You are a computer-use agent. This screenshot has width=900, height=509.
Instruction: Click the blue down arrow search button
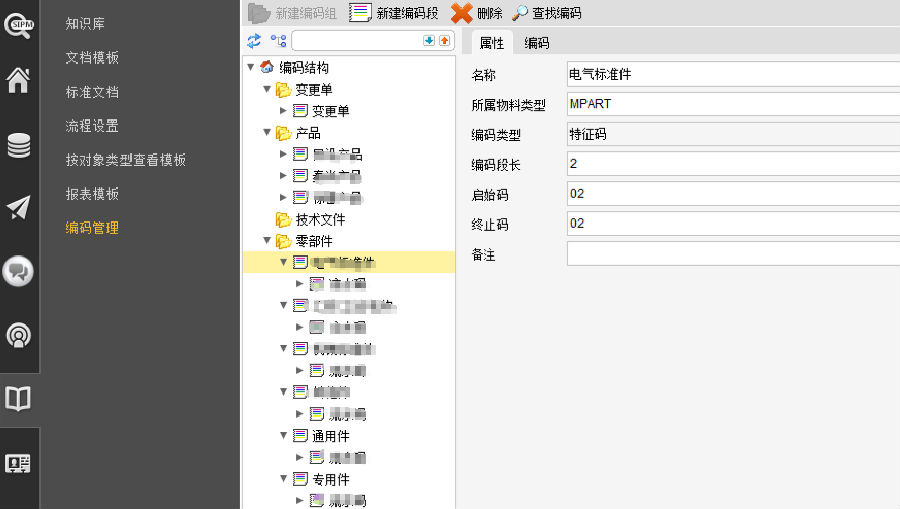429,40
